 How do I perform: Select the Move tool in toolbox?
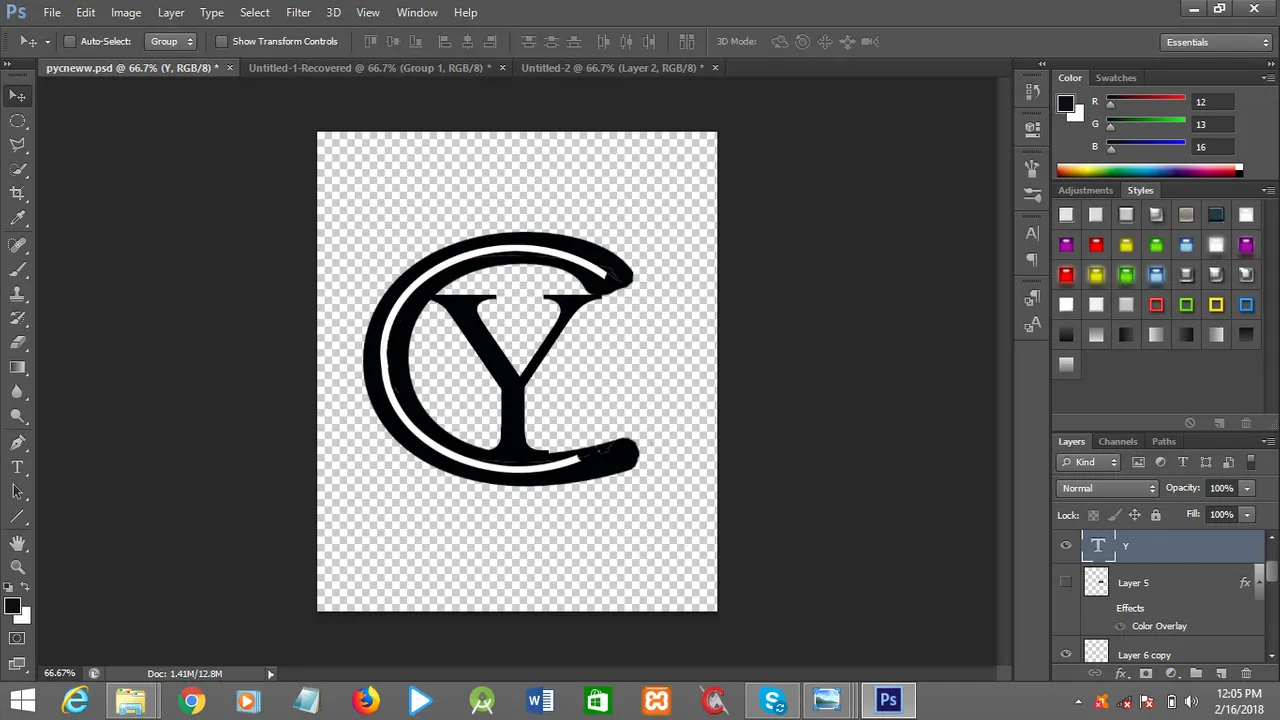click(x=18, y=96)
